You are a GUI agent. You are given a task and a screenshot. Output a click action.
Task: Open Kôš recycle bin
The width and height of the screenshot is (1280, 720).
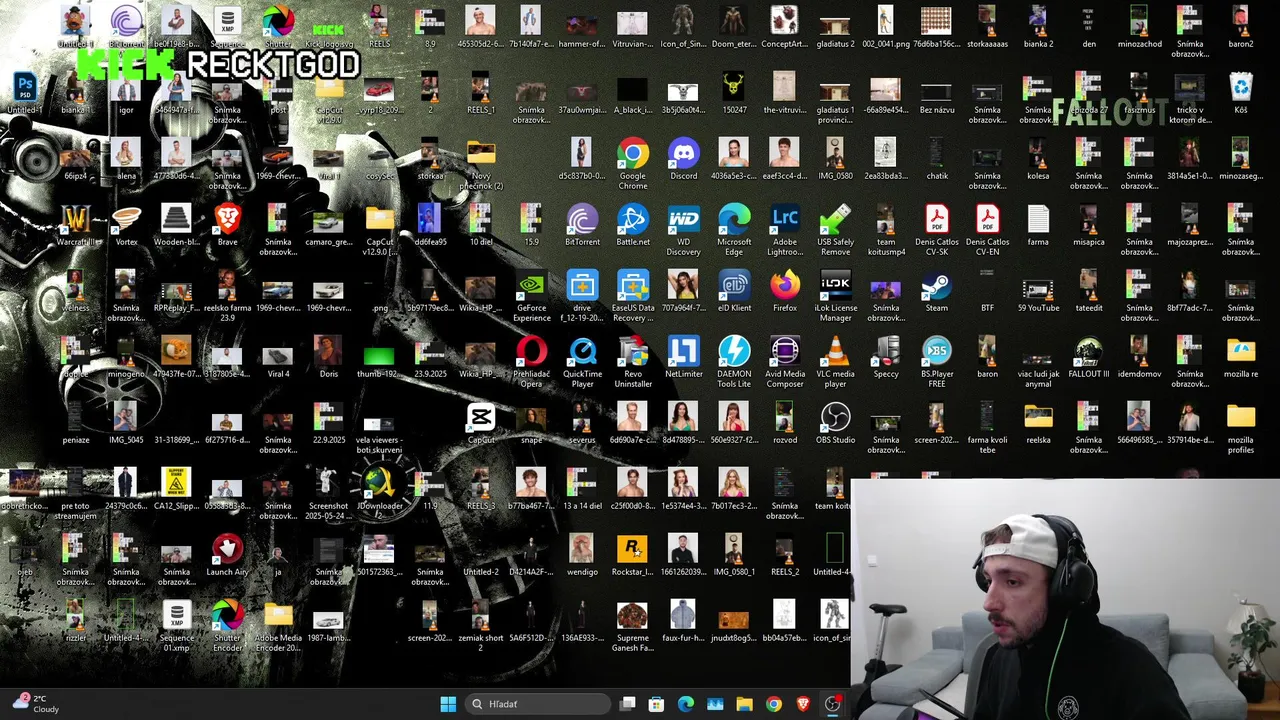pyautogui.click(x=1240, y=94)
